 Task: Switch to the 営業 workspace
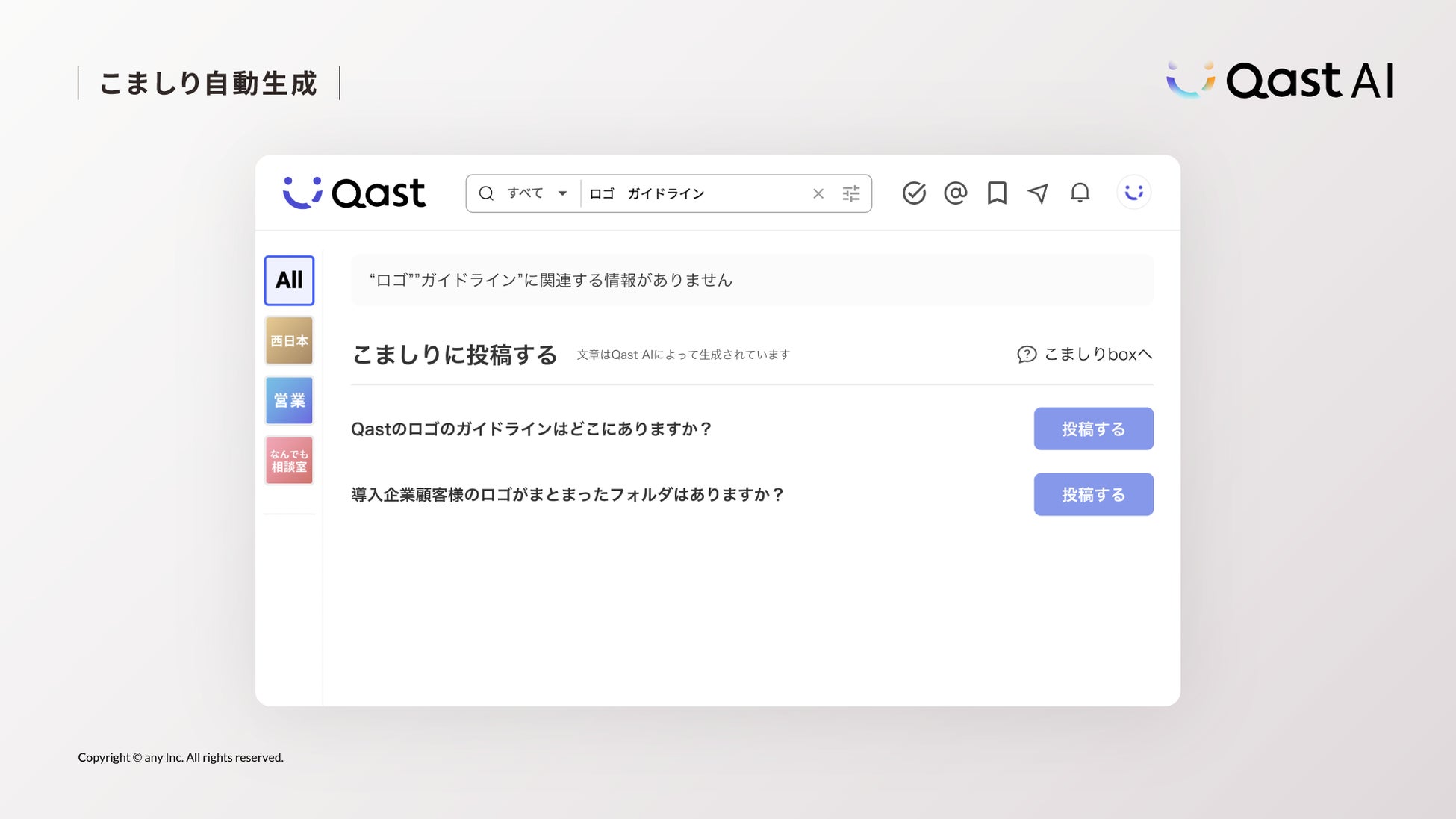pos(289,400)
